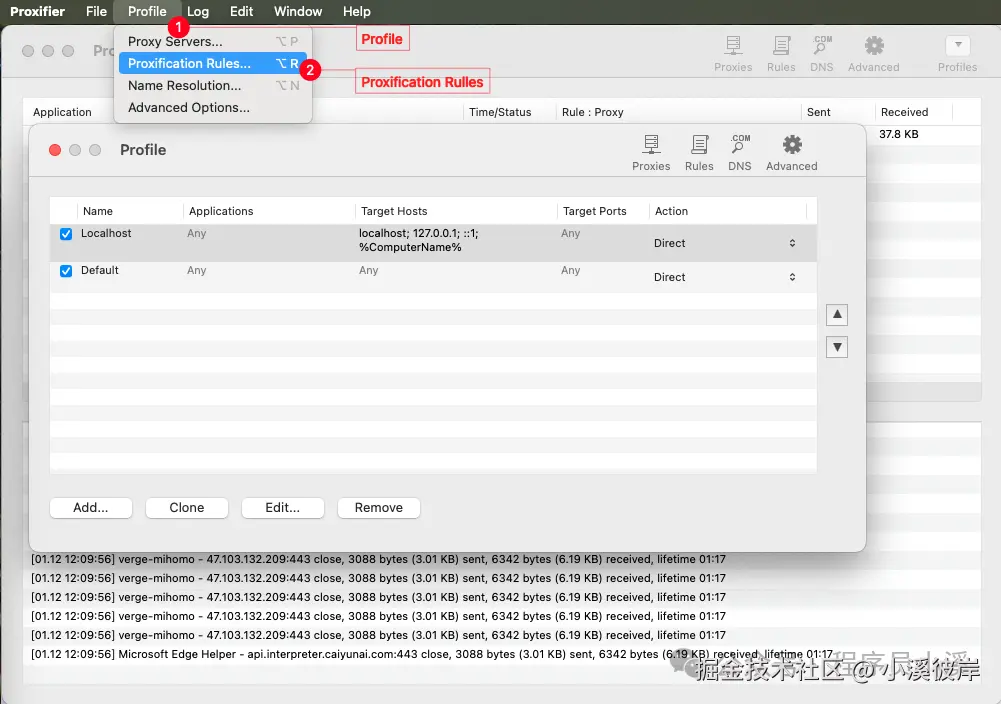Image resolution: width=1001 pixels, height=704 pixels.
Task: Click the Edit... button
Action: coord(282,507)
